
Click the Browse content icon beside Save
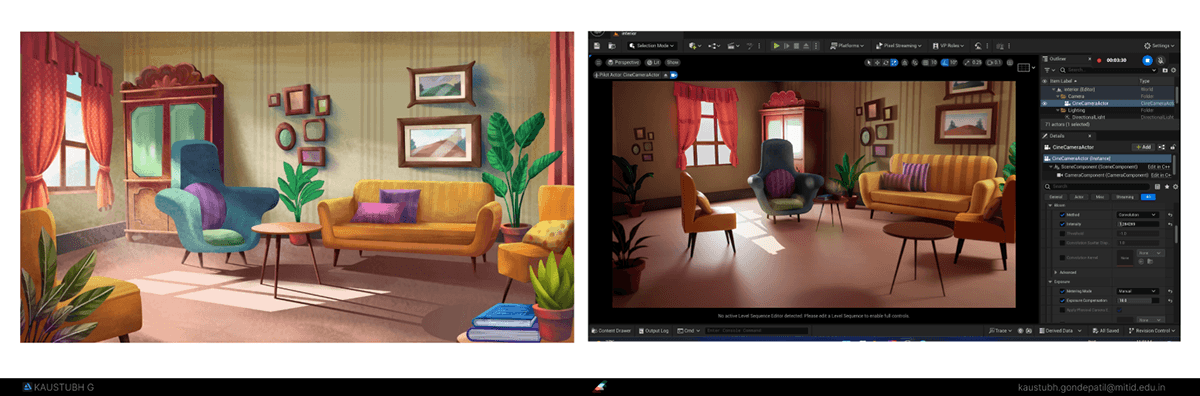[x=612, y=46]
